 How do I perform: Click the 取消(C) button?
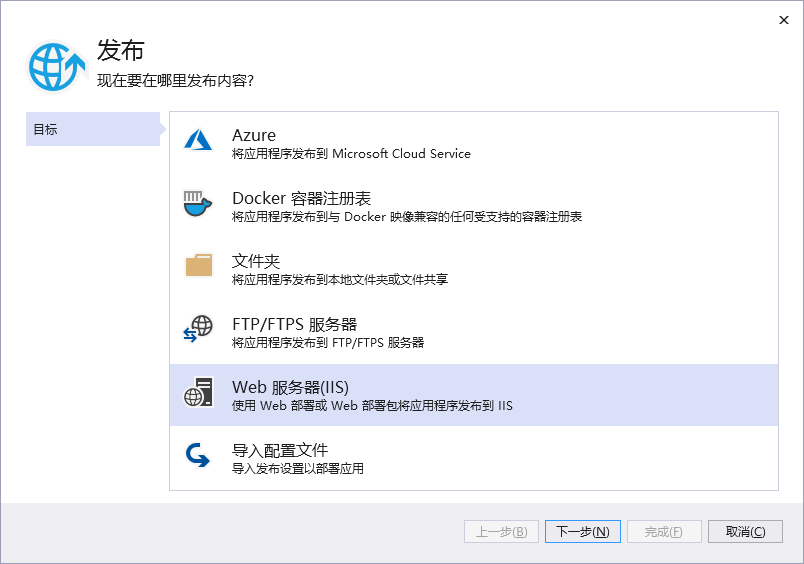pyautogui.click(x=745, y=531)
